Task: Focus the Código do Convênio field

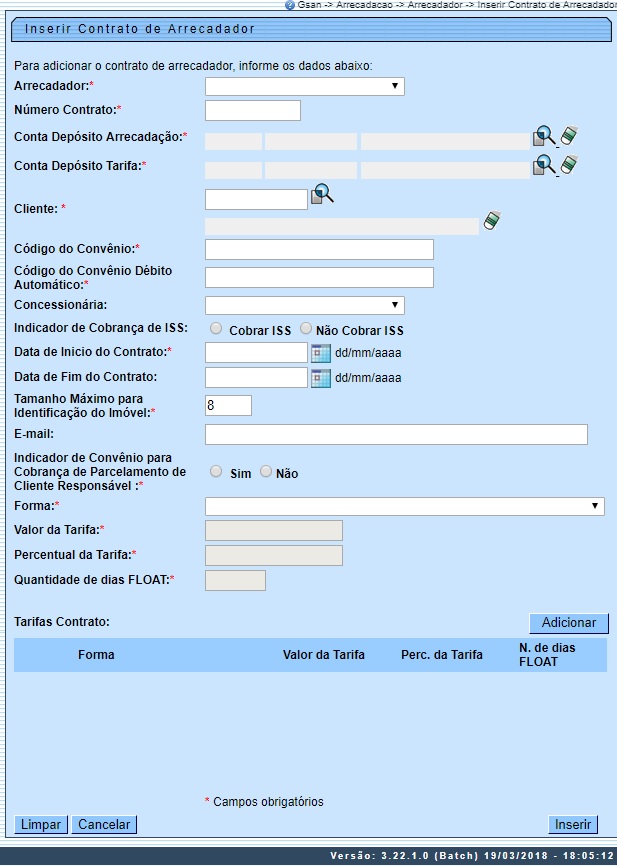Action: [319, 249]
